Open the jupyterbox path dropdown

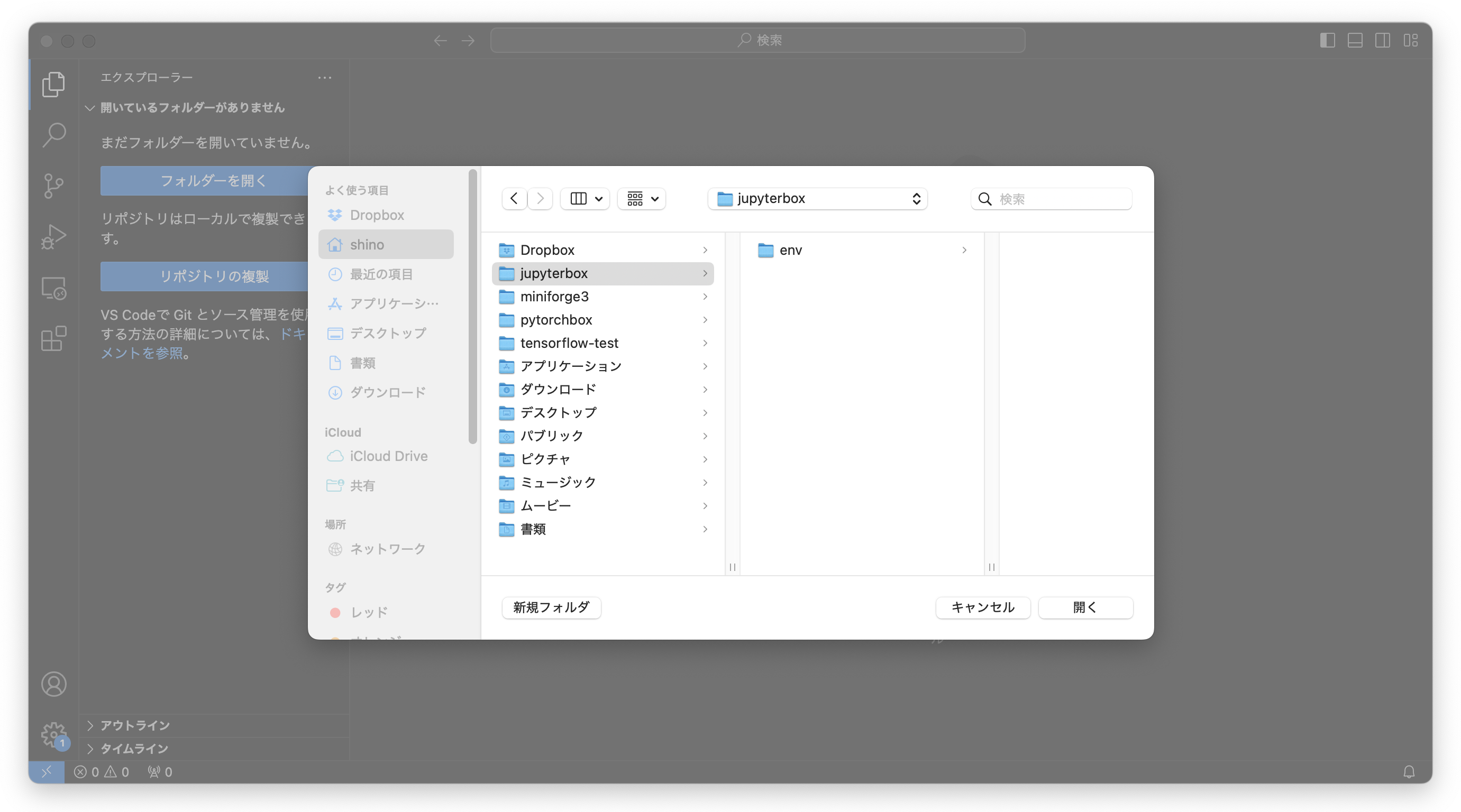[817, 198]
